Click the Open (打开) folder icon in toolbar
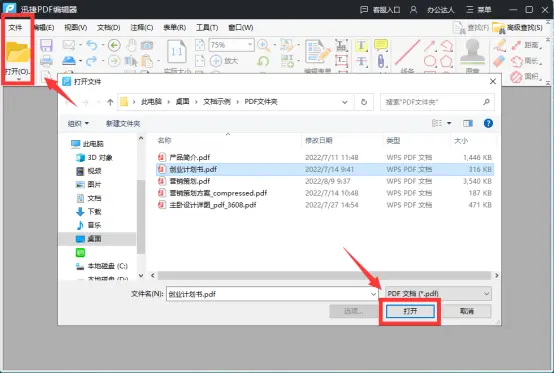Viewport: 554px width, 373px height. pyautogui.click(x=17, y=52)
